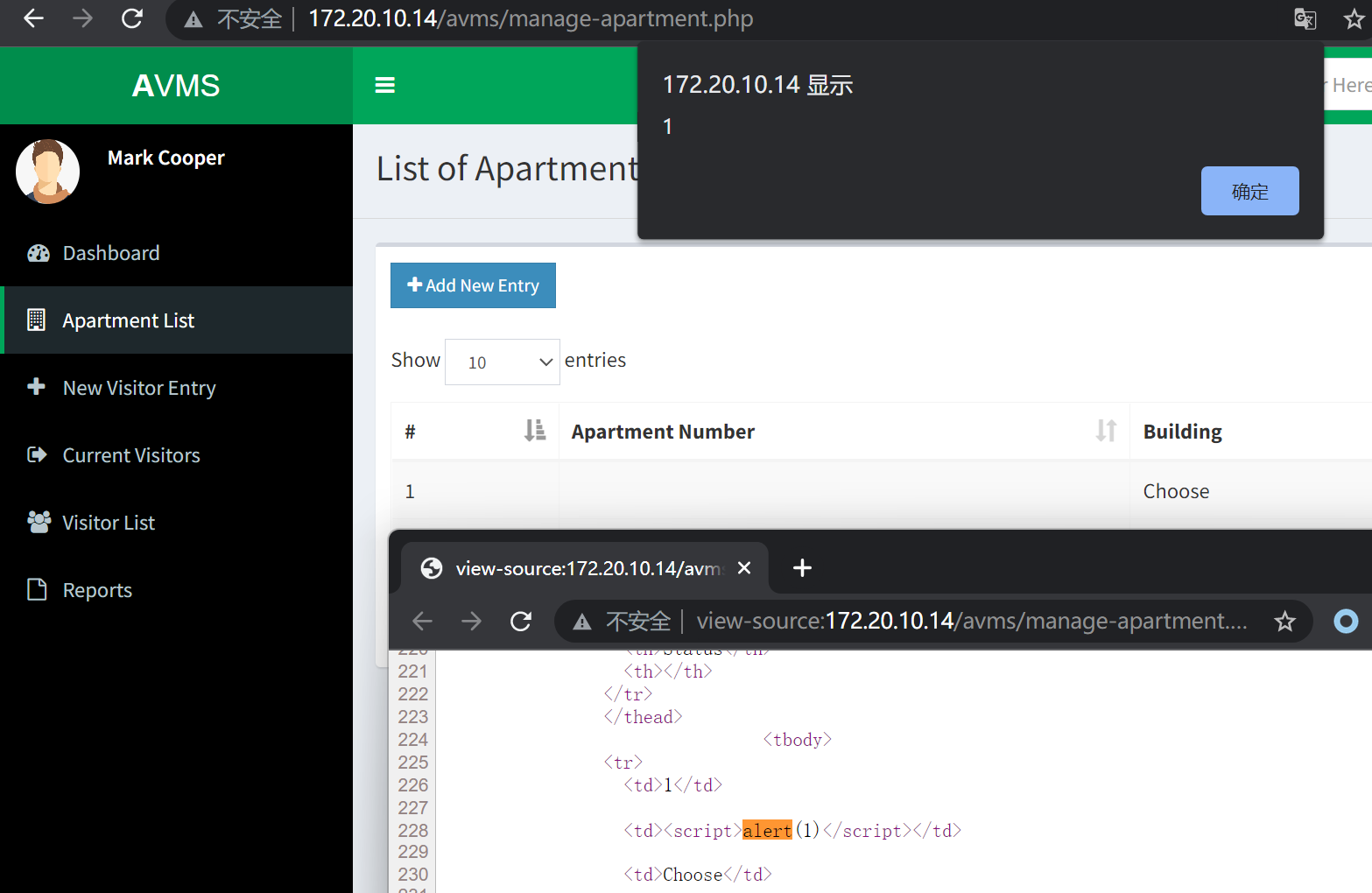Image resolution: width=1372 pixels, height=893 pixels.
Task: Click not-secure warning icon in view-source window
Action: (x=582, y=622)
